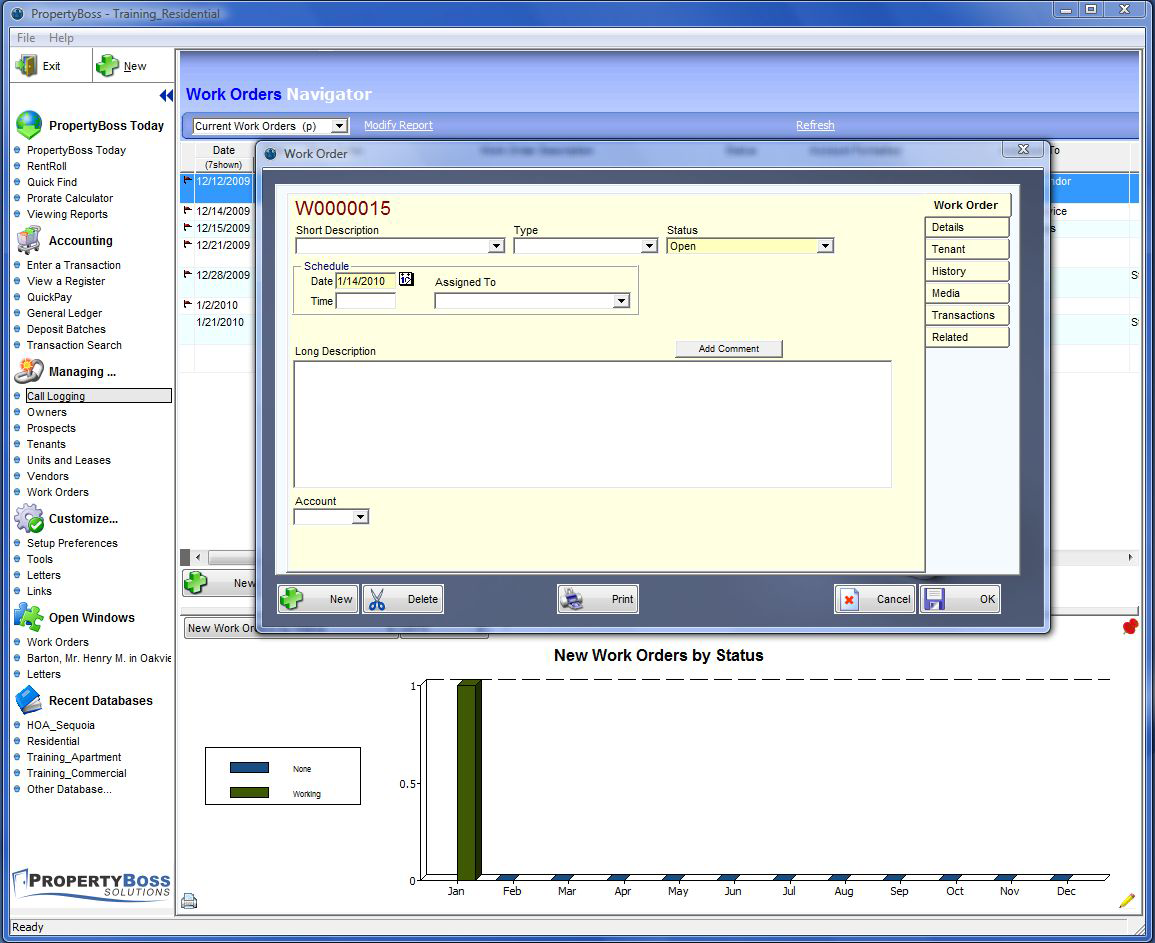Click the green plus New icon in dialog
1155x943 pixels.
point(292,599)
